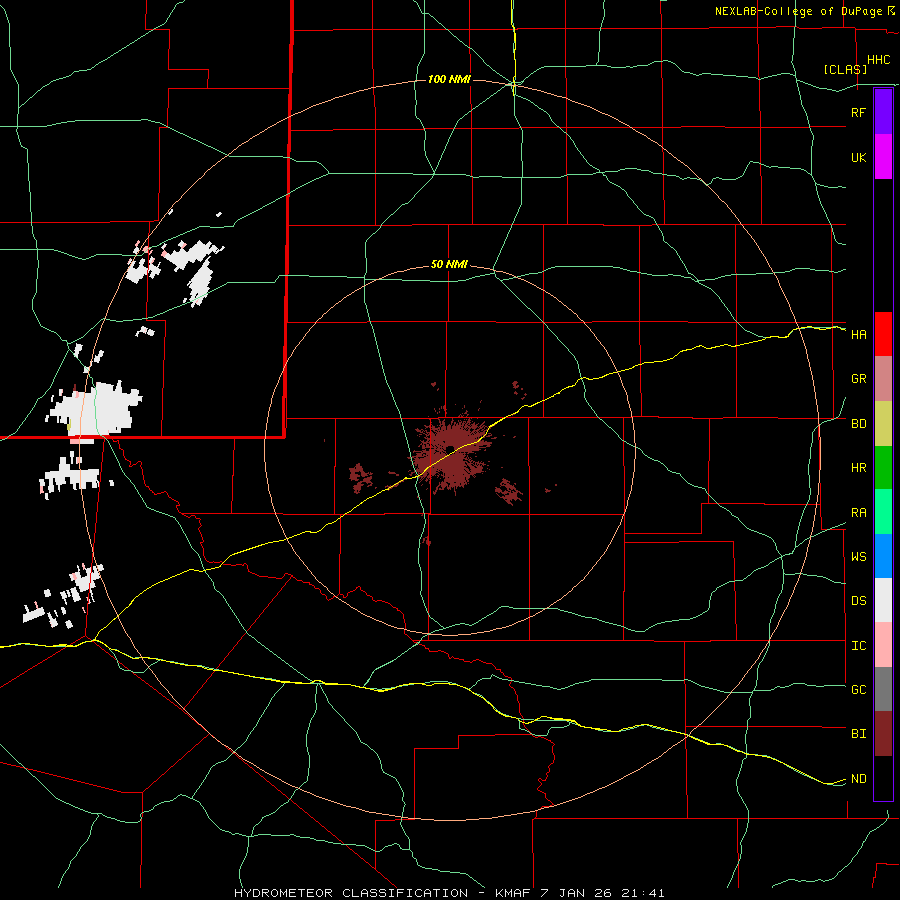This screenshot has height=900, width=900.
Task: Click the "IC" legend label
Action: [858, 646]
